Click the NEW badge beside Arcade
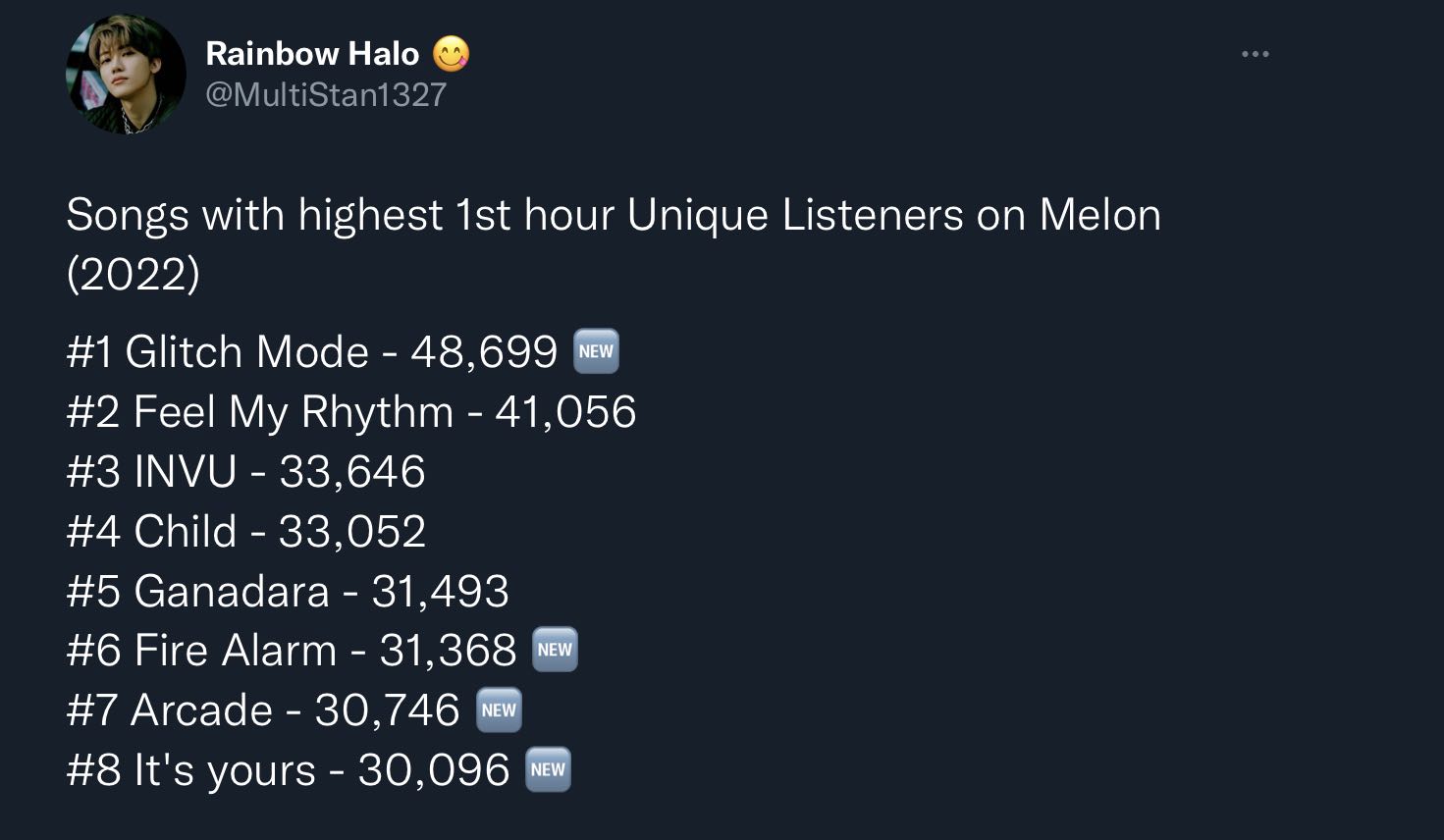This screenshot has height=840, width=1444. 499,710
